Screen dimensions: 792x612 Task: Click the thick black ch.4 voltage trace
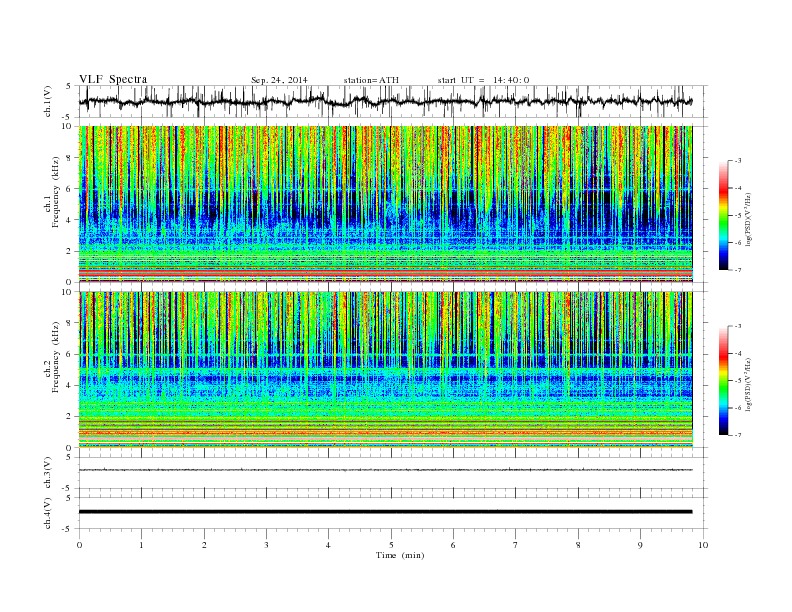386,512
